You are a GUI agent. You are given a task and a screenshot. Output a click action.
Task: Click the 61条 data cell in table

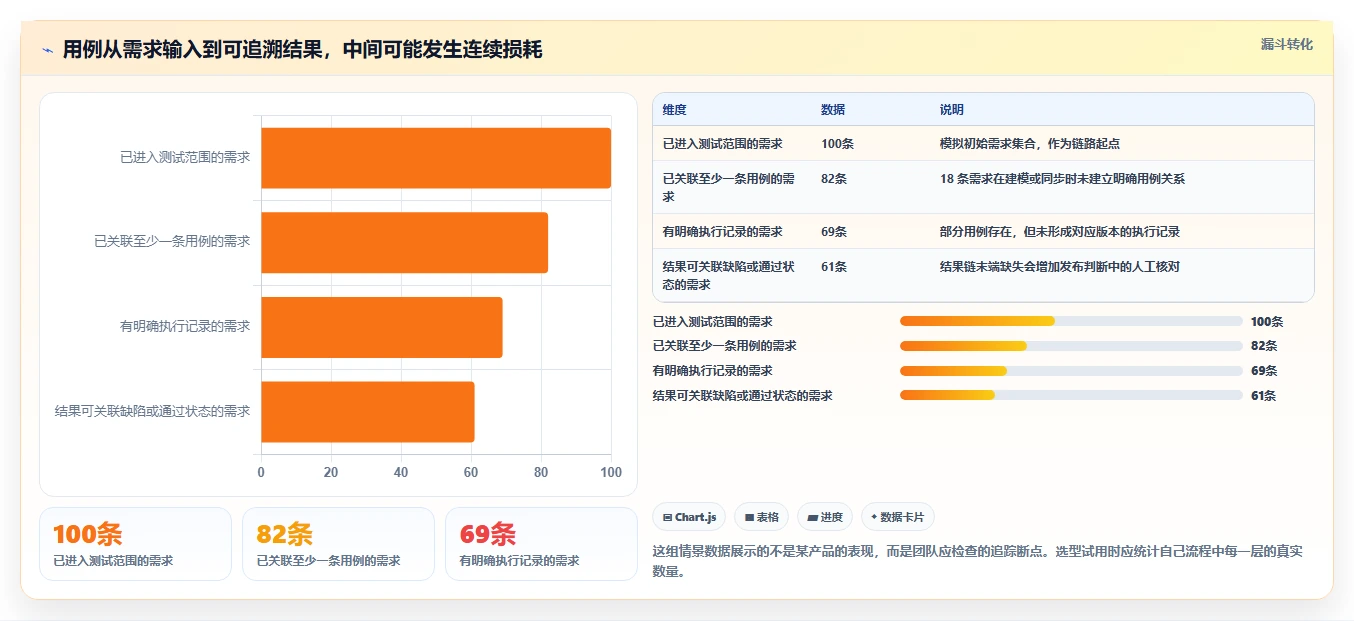click(x=834, y=267)
